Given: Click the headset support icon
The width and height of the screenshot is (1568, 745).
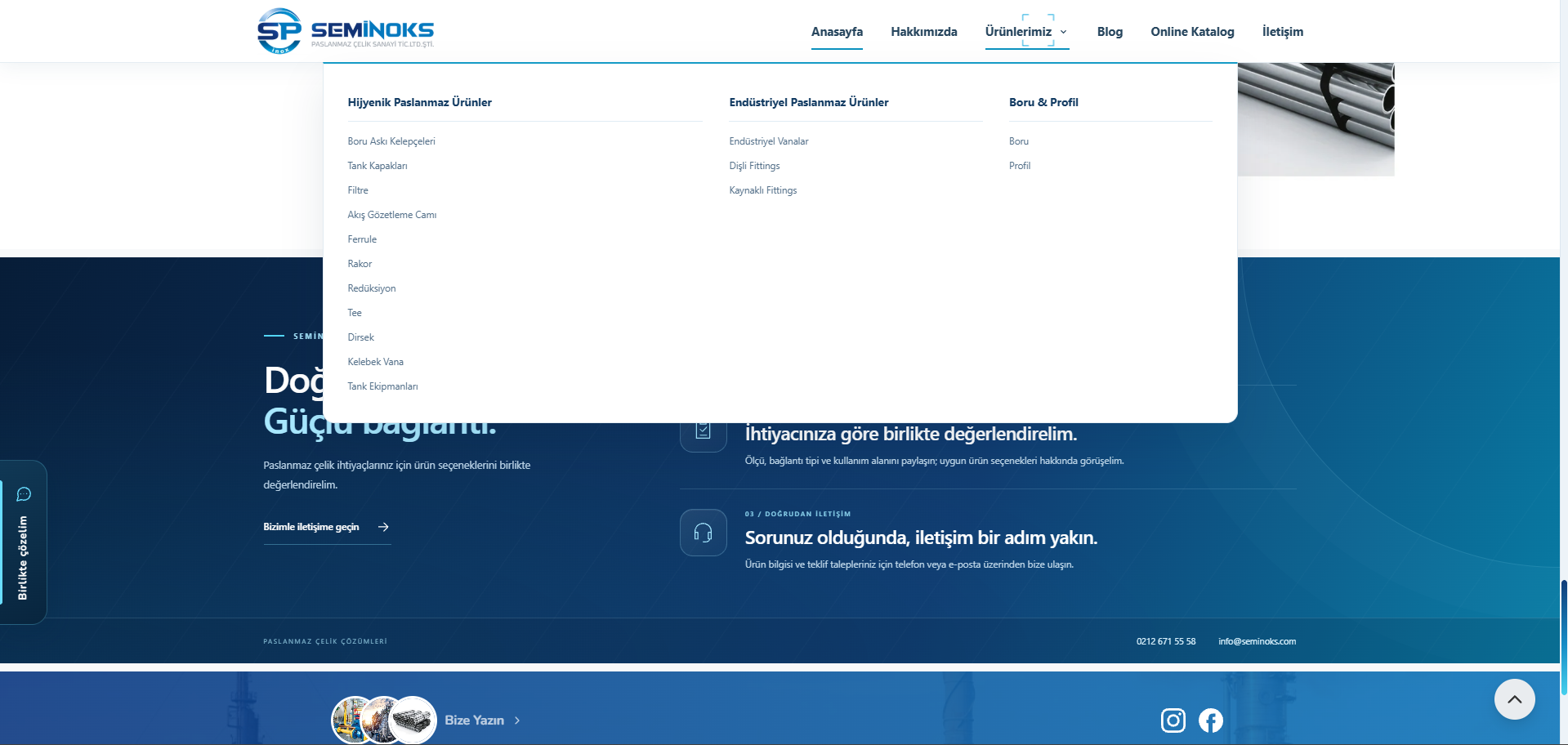Looking at the screenshot, I should tap(703, 533).
